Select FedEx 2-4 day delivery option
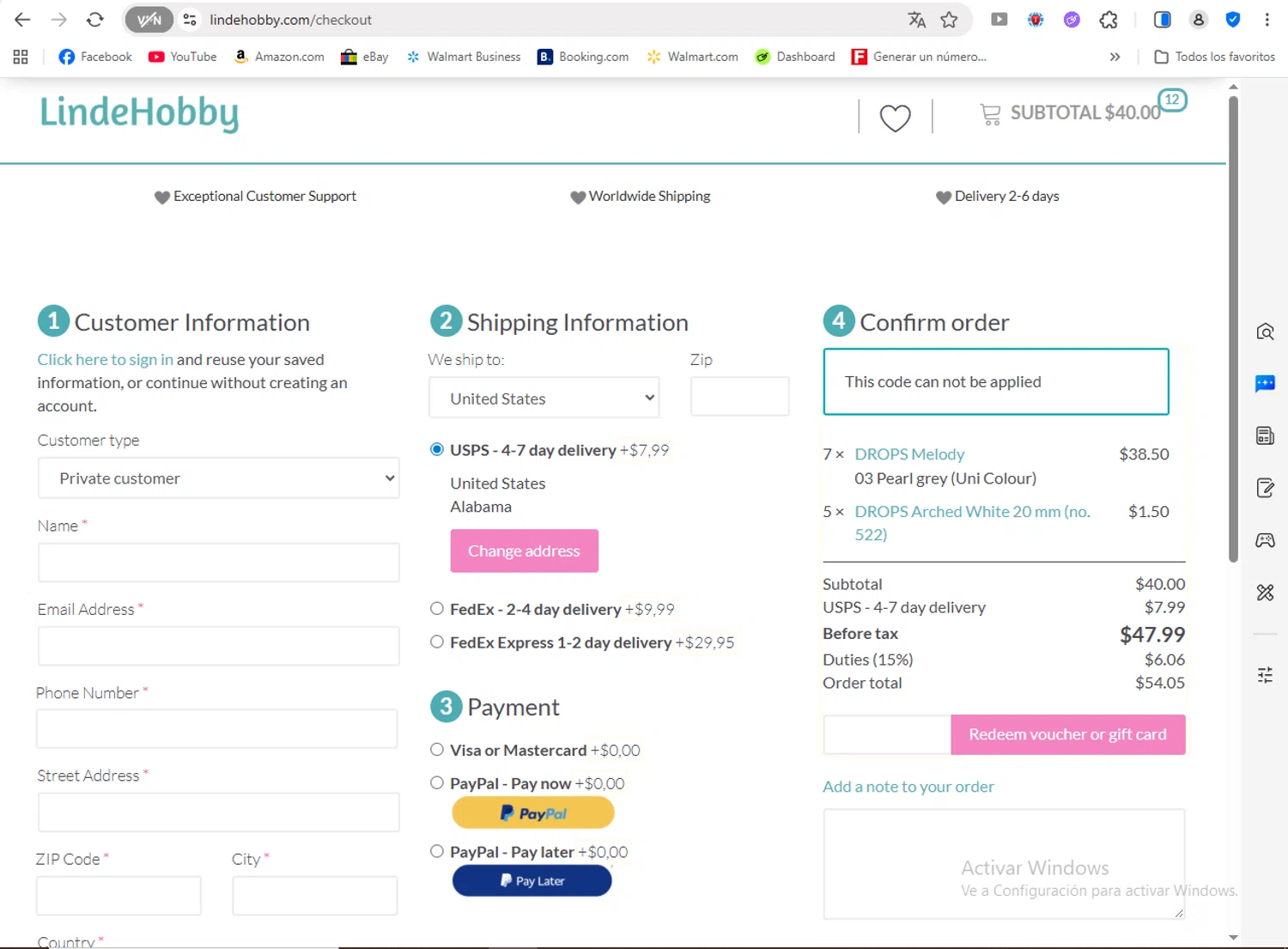 [x=437, y=609]
